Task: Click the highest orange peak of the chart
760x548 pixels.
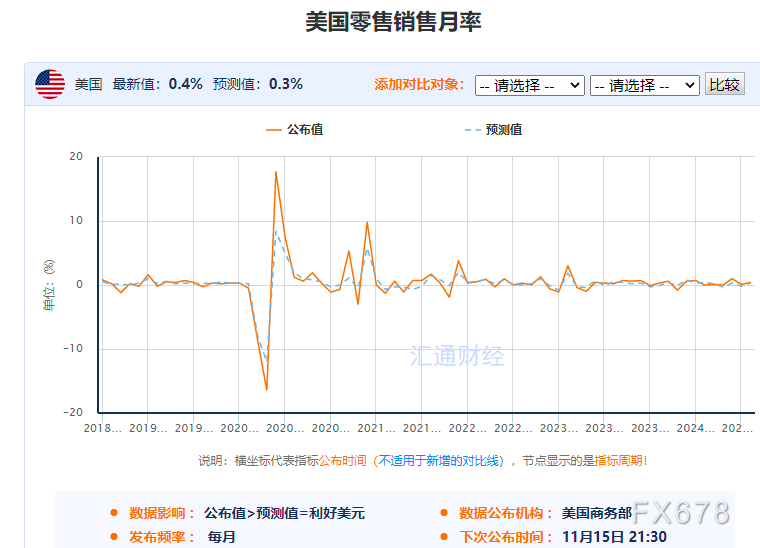Action: 276,172
